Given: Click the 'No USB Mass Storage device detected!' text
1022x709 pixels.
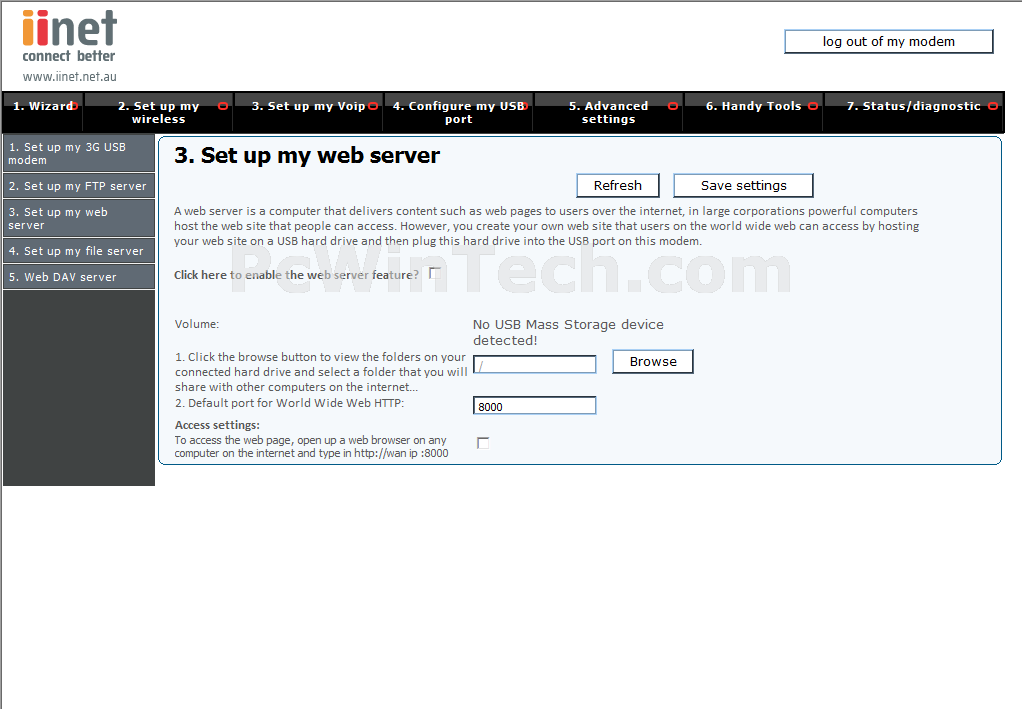Looking at the screenshot, I should coord(568,332).
